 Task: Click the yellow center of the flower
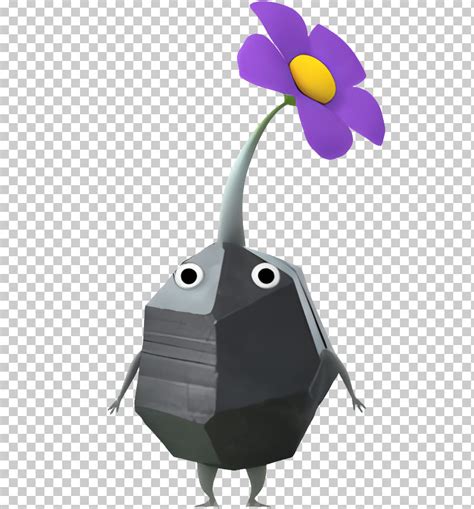point(312,79)
